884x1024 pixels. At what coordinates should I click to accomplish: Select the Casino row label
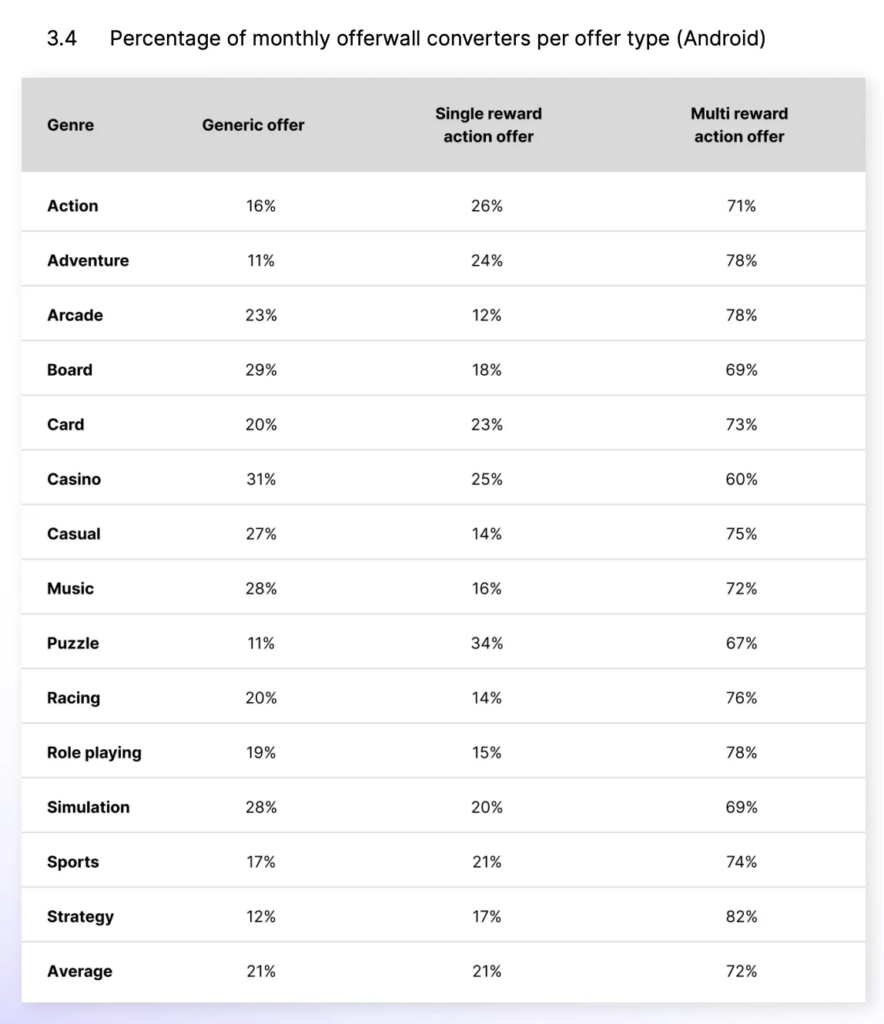(x=73, y=479)
